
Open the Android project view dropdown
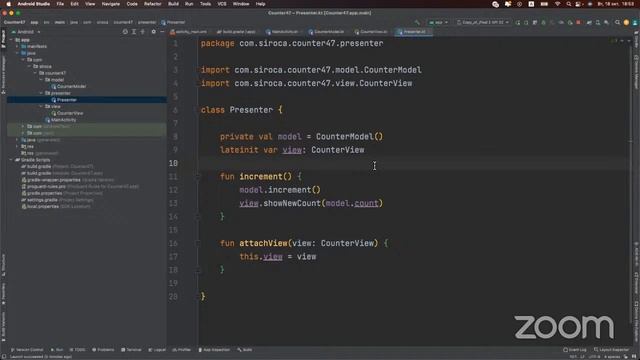click(26, 32)
